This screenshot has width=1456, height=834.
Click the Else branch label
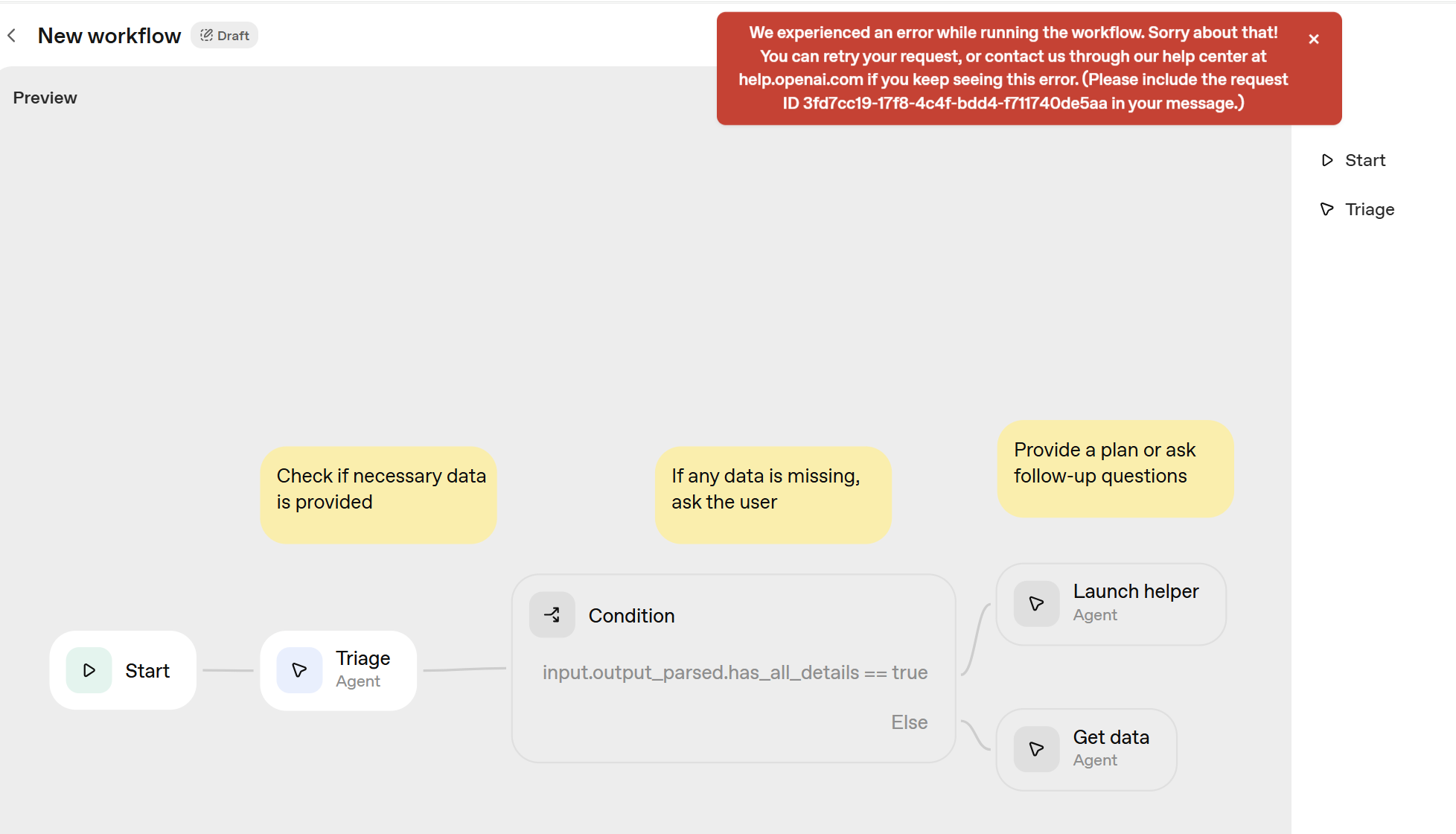coord(909,722)
